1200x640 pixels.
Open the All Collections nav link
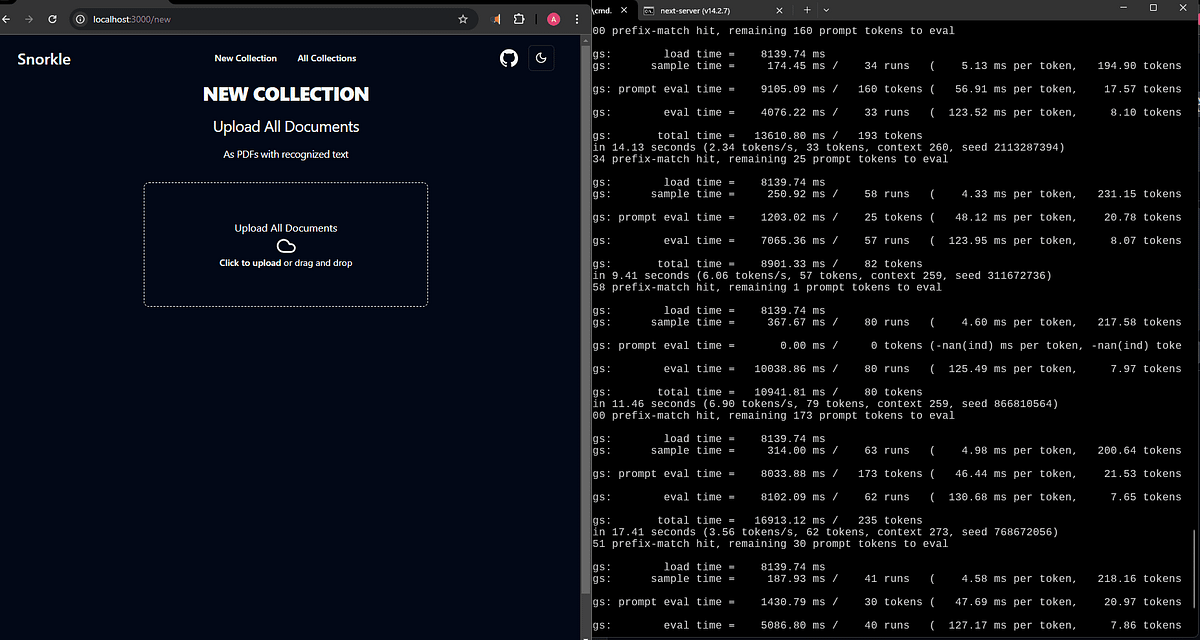pyautogui.click(x=326, y=58)
